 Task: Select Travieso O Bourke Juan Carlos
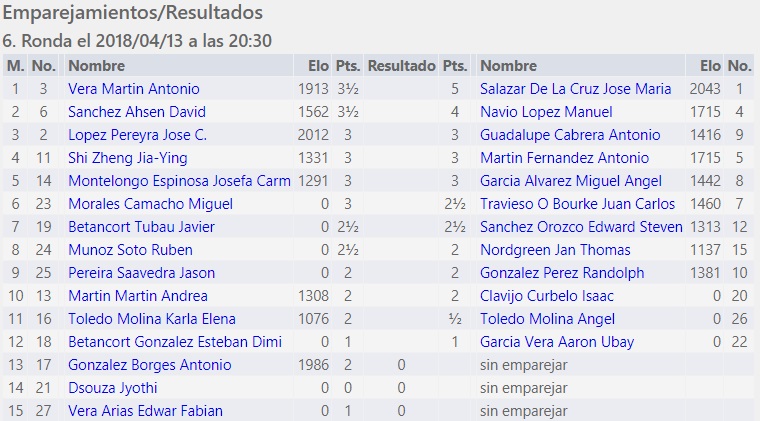578,204
